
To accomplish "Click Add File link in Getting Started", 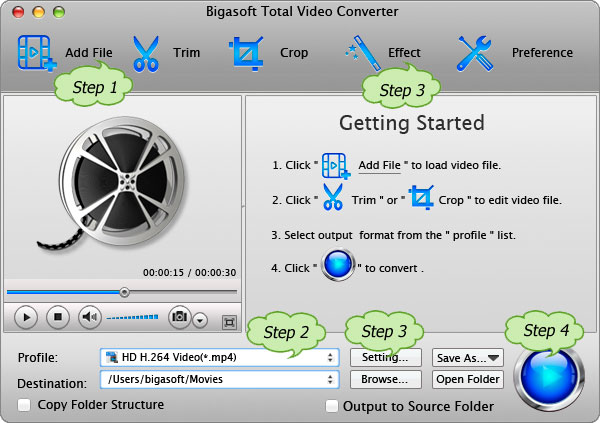I will pyautogui.click(x=379, y=165).
